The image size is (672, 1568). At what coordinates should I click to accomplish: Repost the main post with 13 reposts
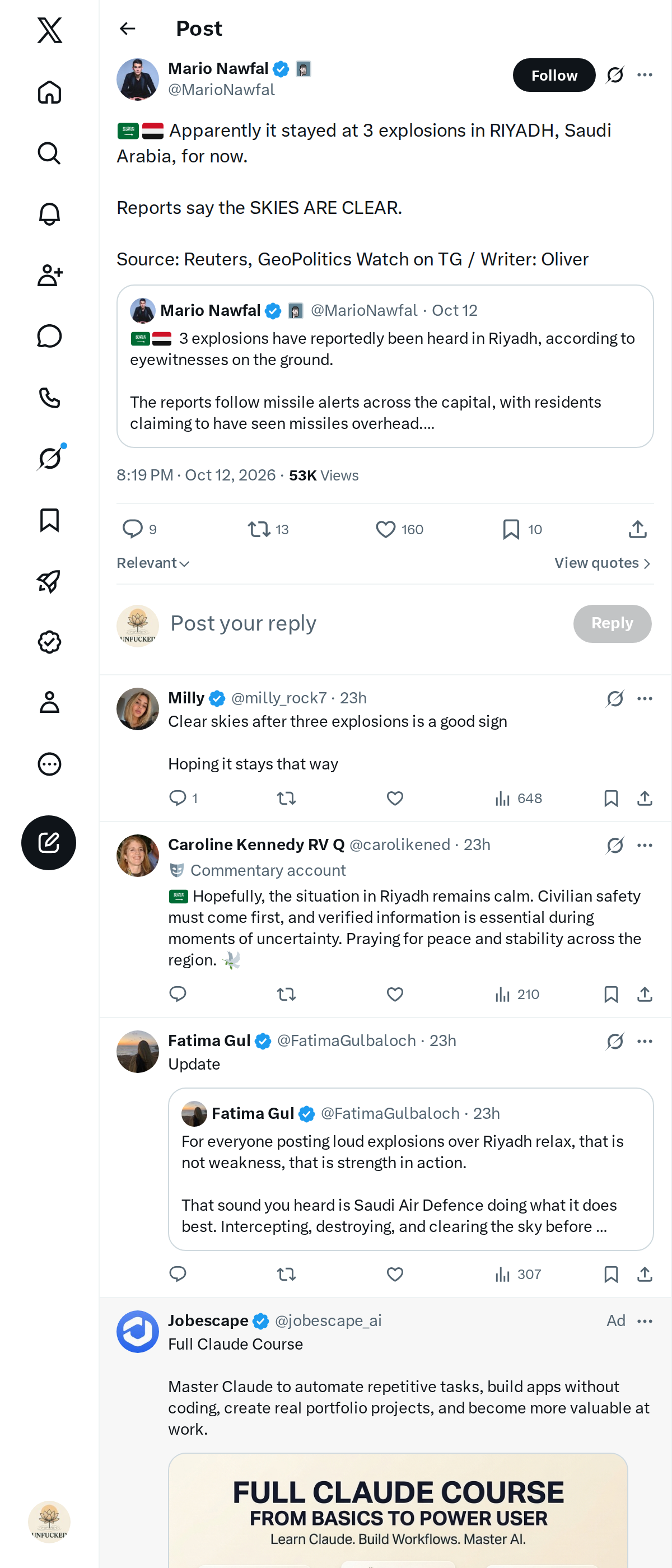tap(268, 529)
